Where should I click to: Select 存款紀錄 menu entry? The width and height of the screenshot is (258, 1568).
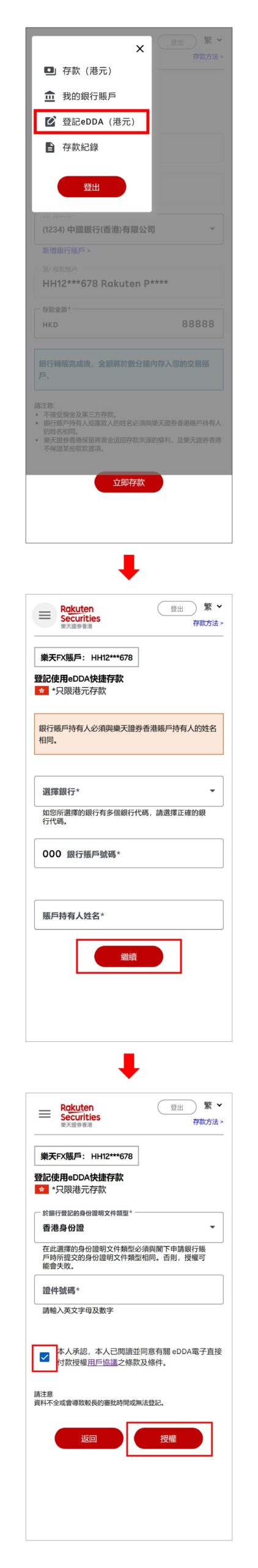click(80, 147)
